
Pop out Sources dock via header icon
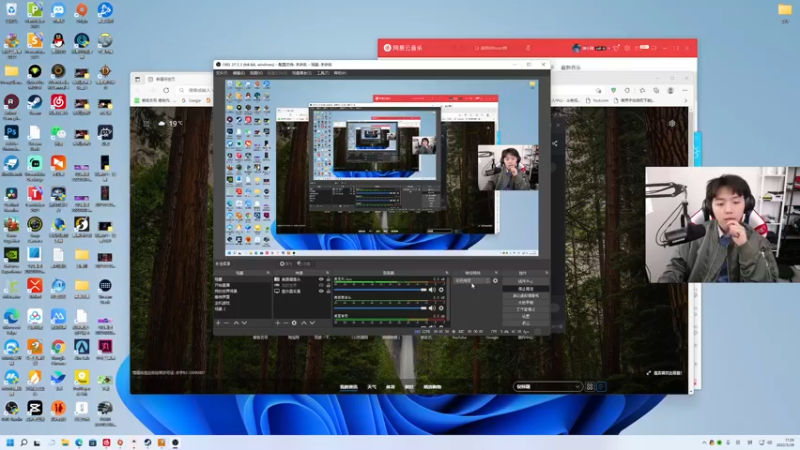pos(328,273)
